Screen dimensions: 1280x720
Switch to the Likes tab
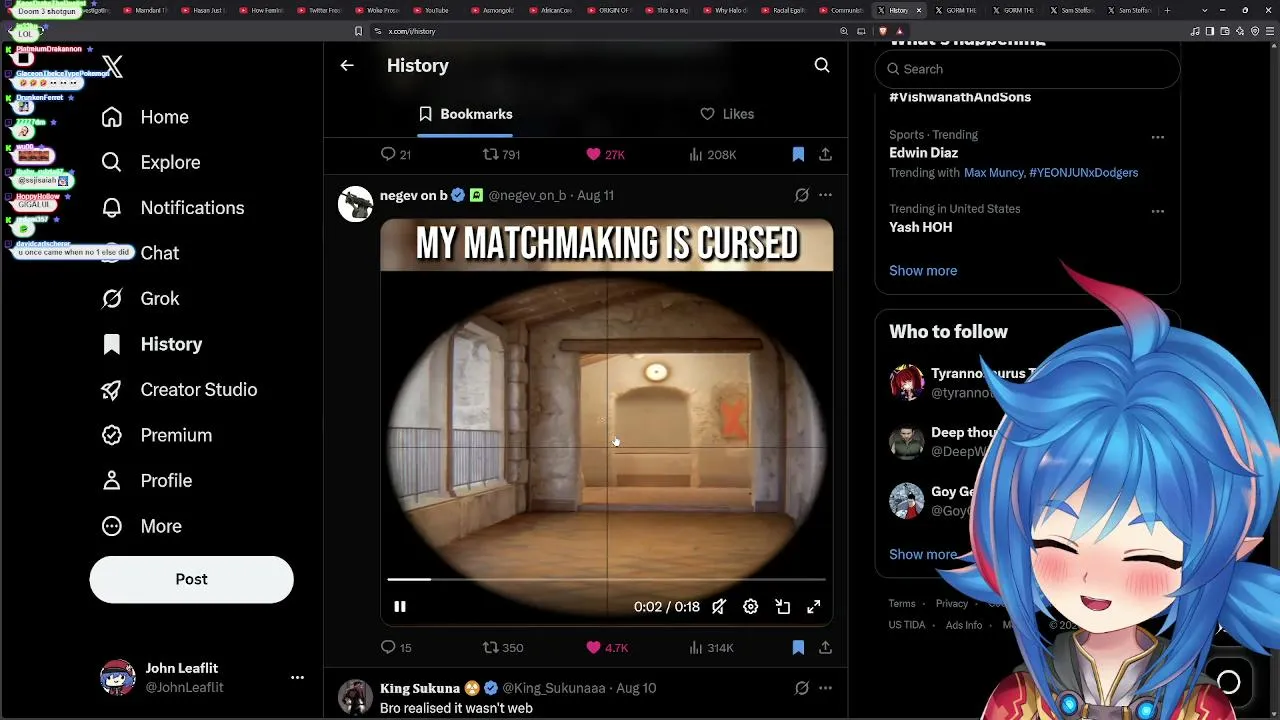[727, 114]
